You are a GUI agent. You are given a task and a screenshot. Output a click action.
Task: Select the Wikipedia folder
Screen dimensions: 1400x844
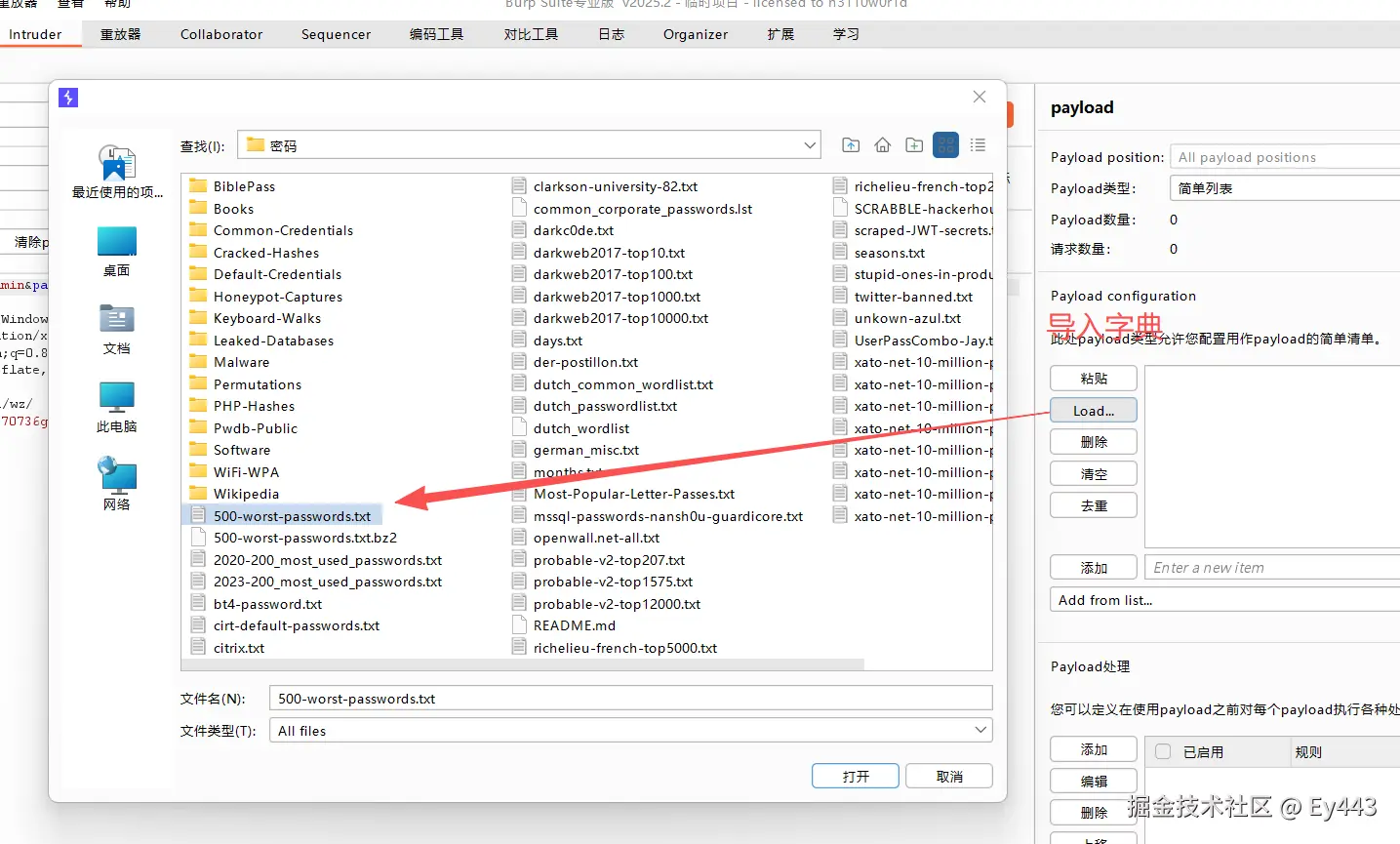(234, 494)
